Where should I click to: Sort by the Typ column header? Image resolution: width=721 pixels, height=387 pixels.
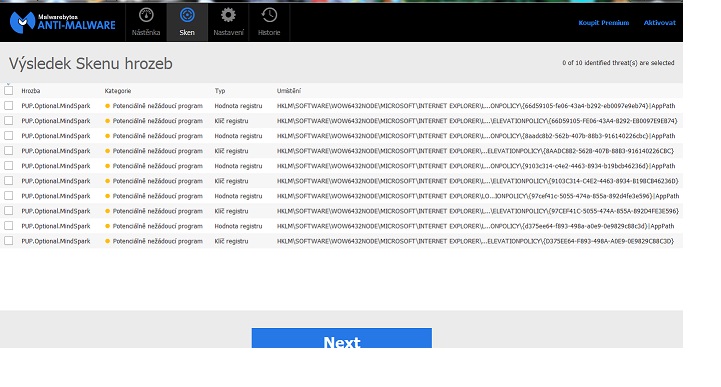pyautogui.click(x=220, y=91)
